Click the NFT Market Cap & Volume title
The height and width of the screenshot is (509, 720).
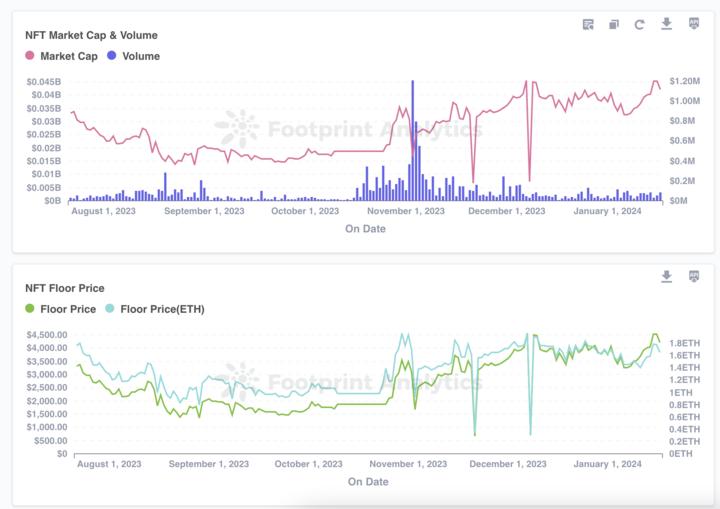pyautogui.click(x=91, y=35)
